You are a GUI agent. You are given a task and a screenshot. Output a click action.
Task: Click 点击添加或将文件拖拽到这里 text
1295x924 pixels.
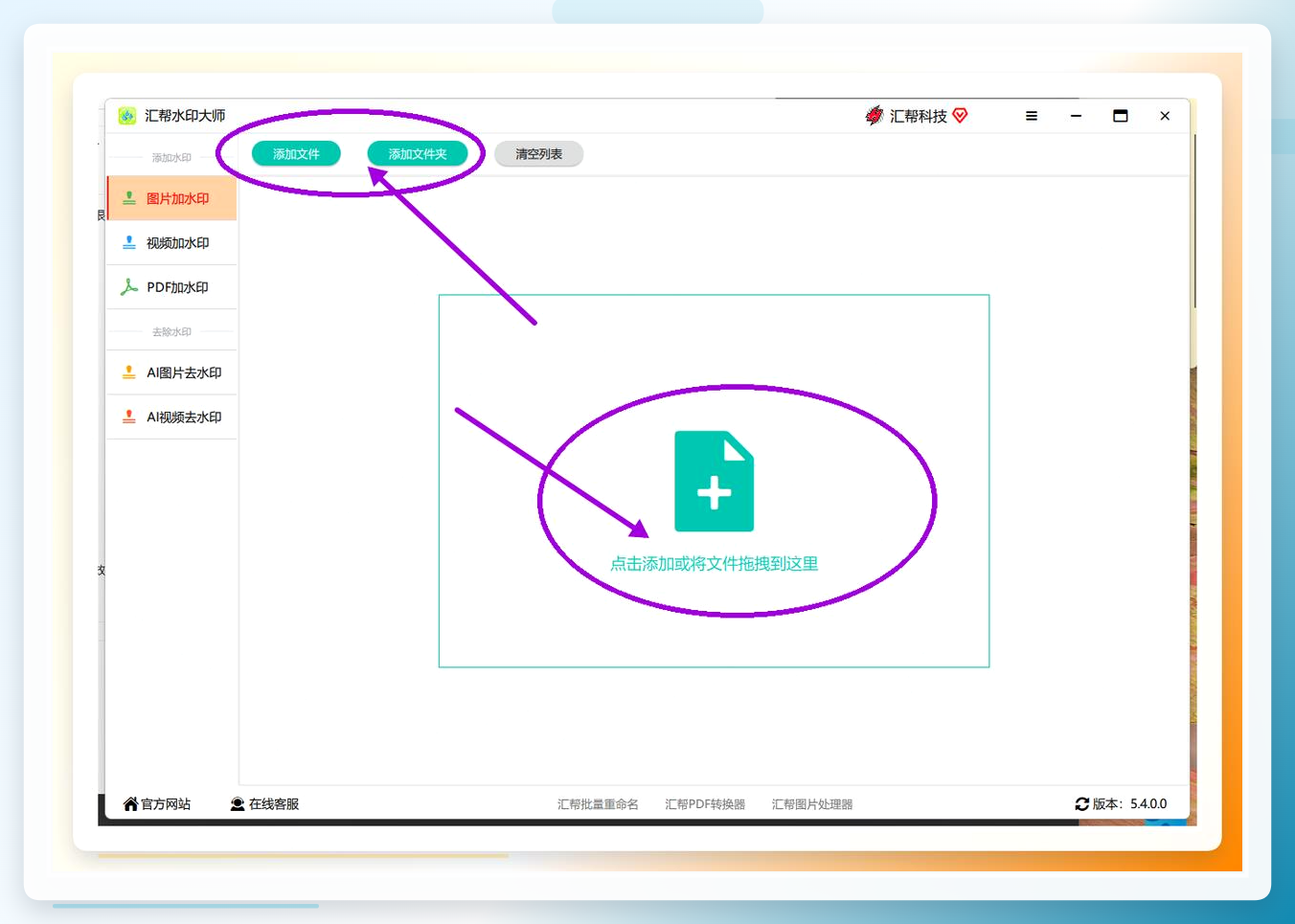(714, 564)
